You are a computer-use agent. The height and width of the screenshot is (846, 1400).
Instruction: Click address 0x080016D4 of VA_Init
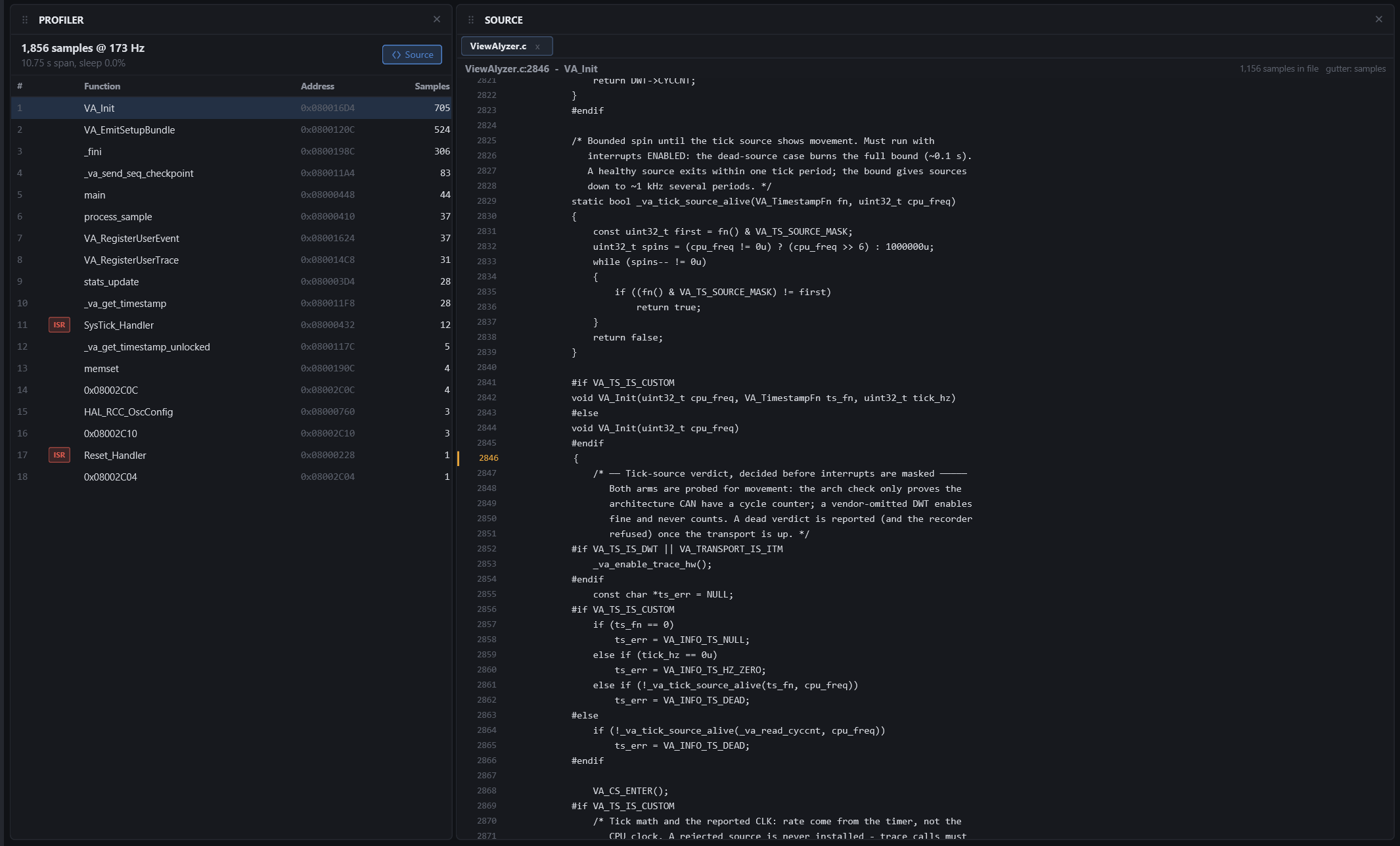coord(327,108)
